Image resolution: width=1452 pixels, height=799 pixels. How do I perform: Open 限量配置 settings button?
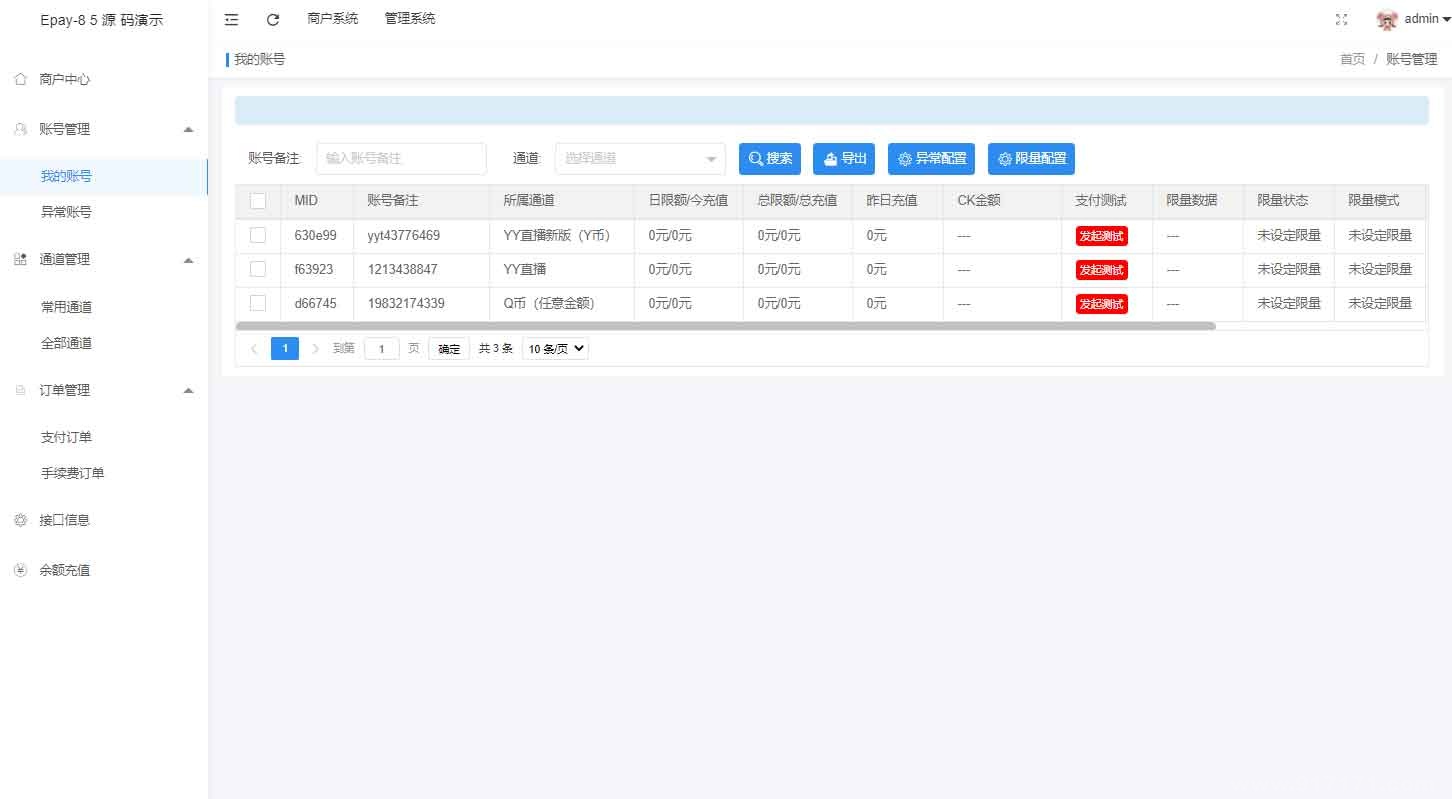click(1031, 158)
